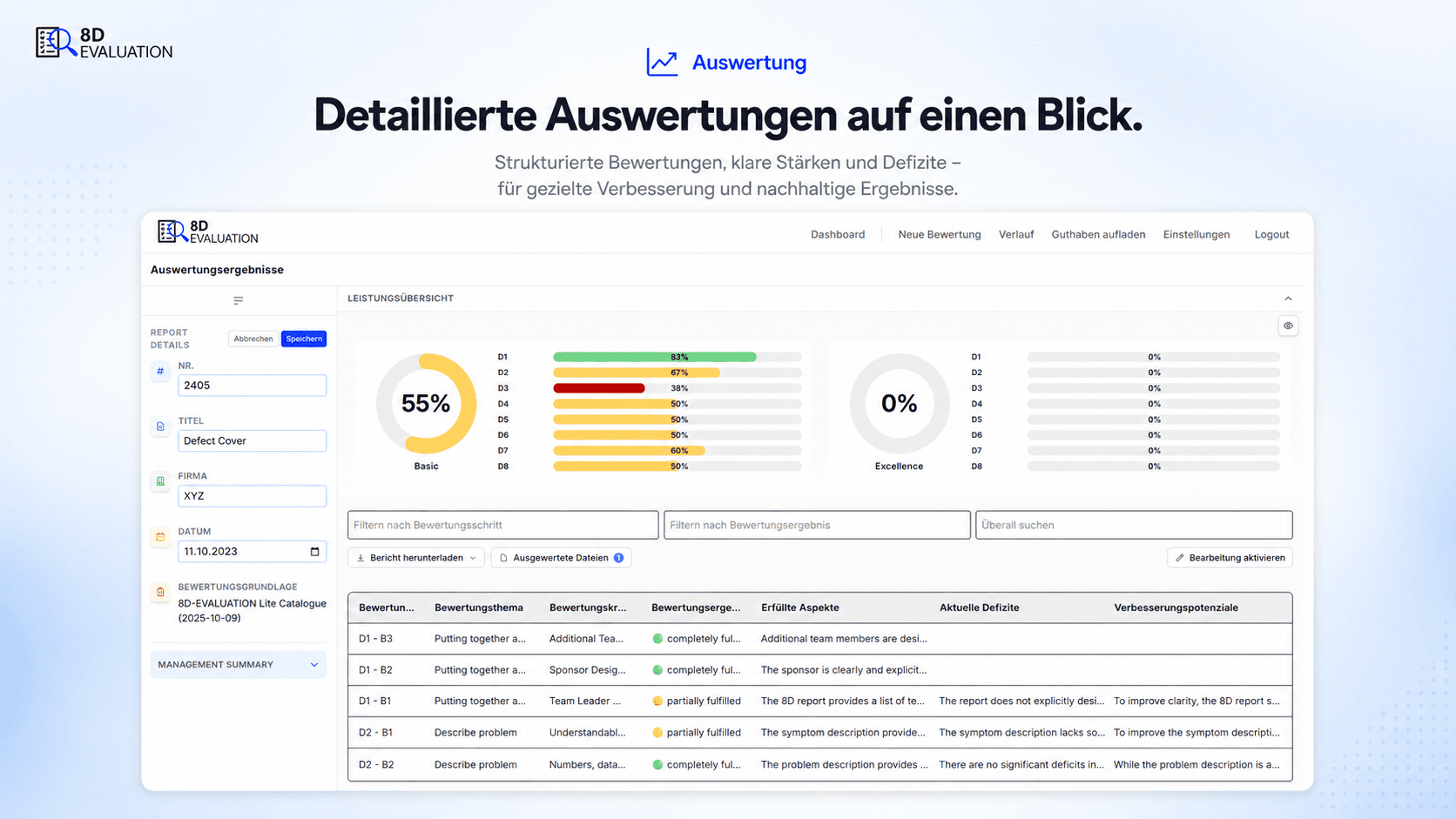Click the Auswertung chart icon

[662, 62]
